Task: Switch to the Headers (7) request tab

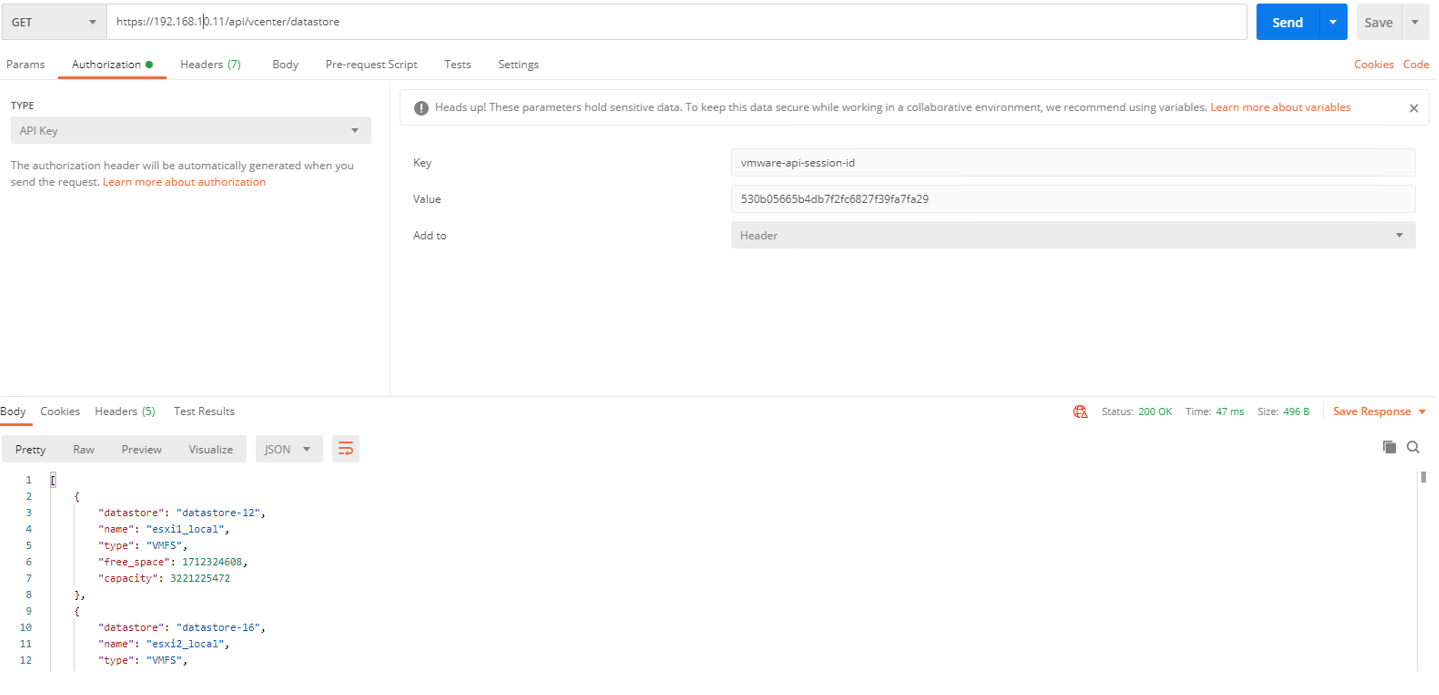Action: 210,64
